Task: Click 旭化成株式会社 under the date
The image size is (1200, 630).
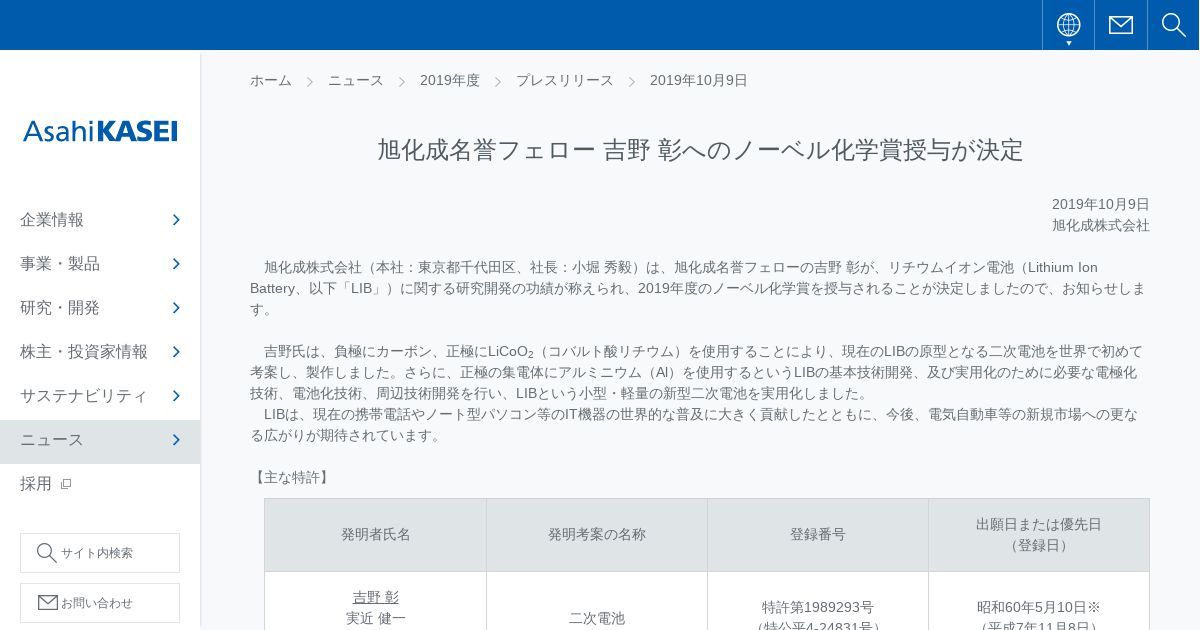Action: tap(1101, 225)
